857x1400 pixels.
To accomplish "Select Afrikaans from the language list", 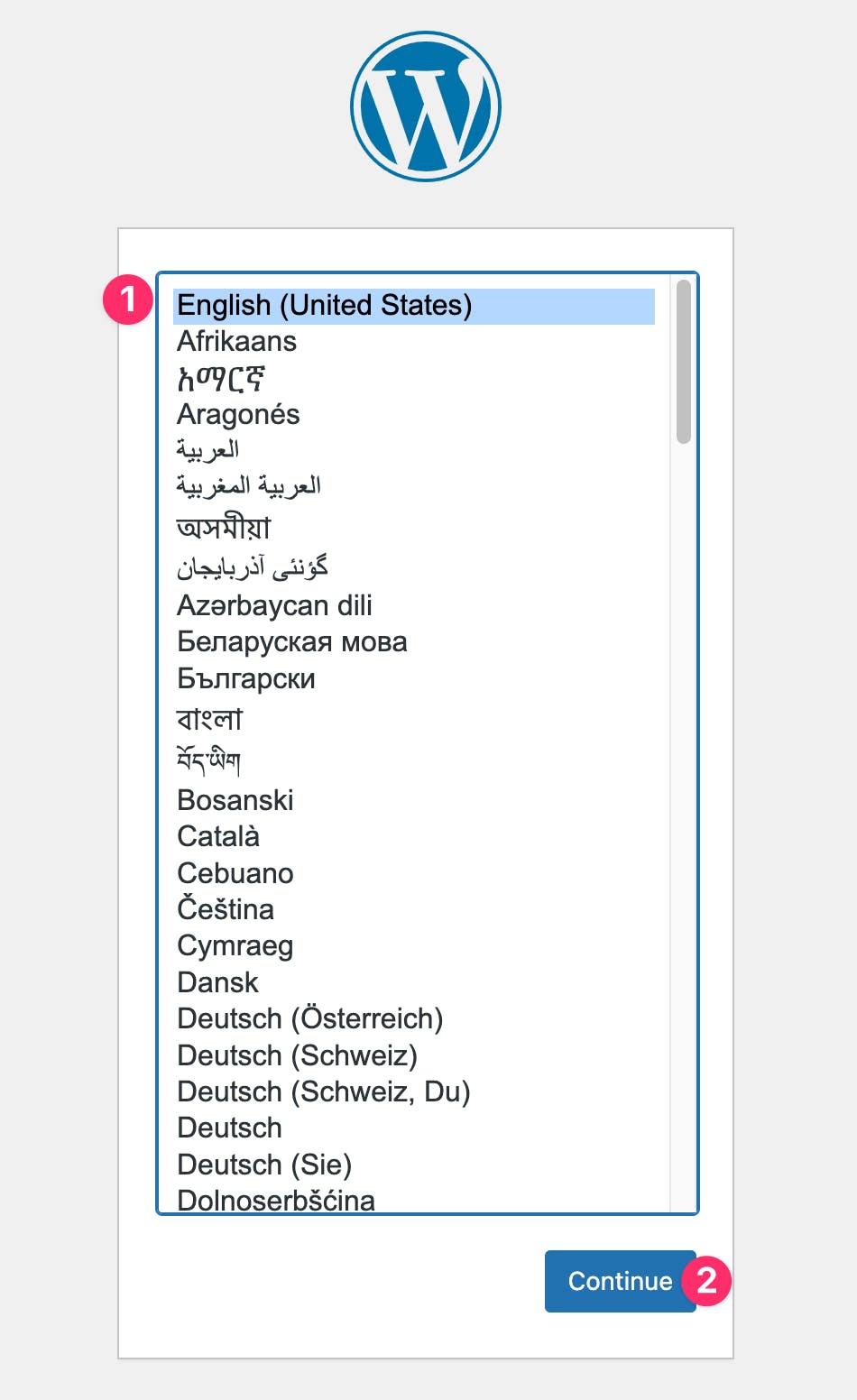I will pos(237,342).
